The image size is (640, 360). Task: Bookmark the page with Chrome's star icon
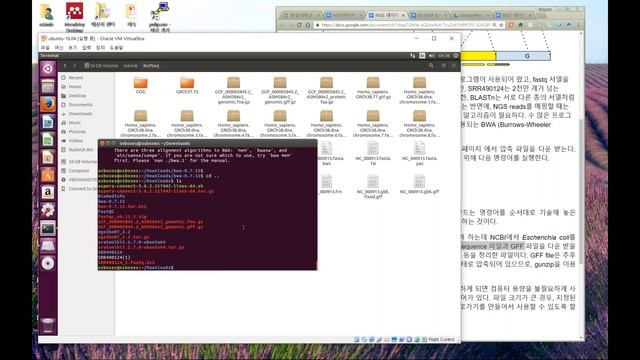(x=501, y=25)
